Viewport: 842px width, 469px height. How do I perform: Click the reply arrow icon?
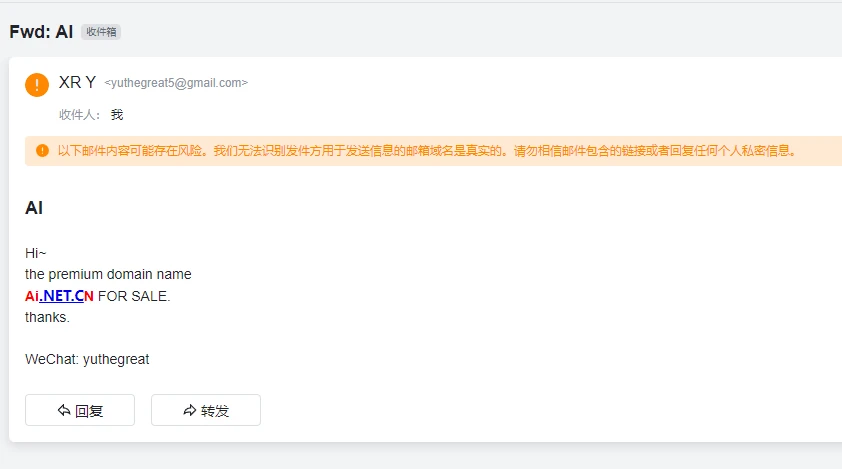64,410
